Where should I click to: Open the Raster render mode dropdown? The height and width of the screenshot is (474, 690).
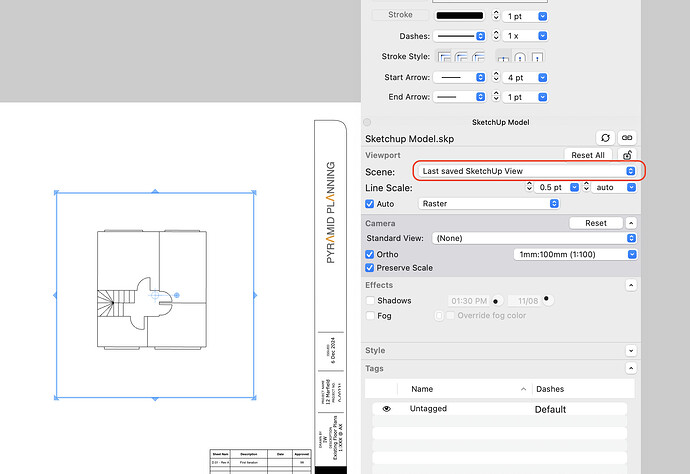488,203
